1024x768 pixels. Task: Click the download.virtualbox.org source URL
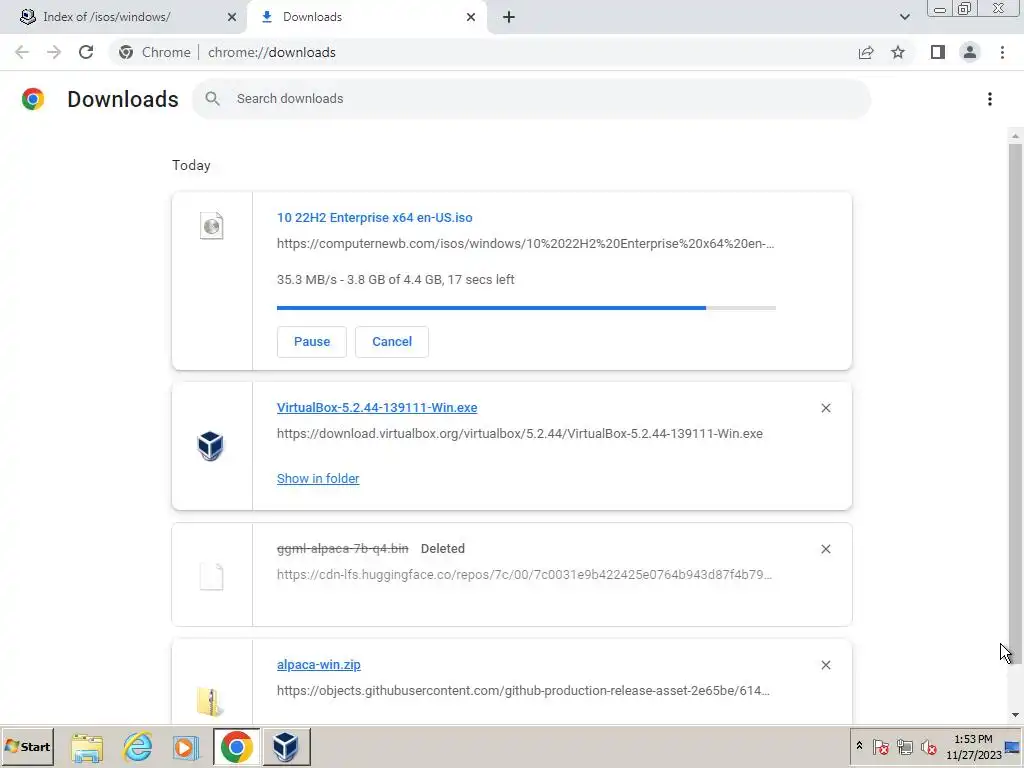[520, 434]
